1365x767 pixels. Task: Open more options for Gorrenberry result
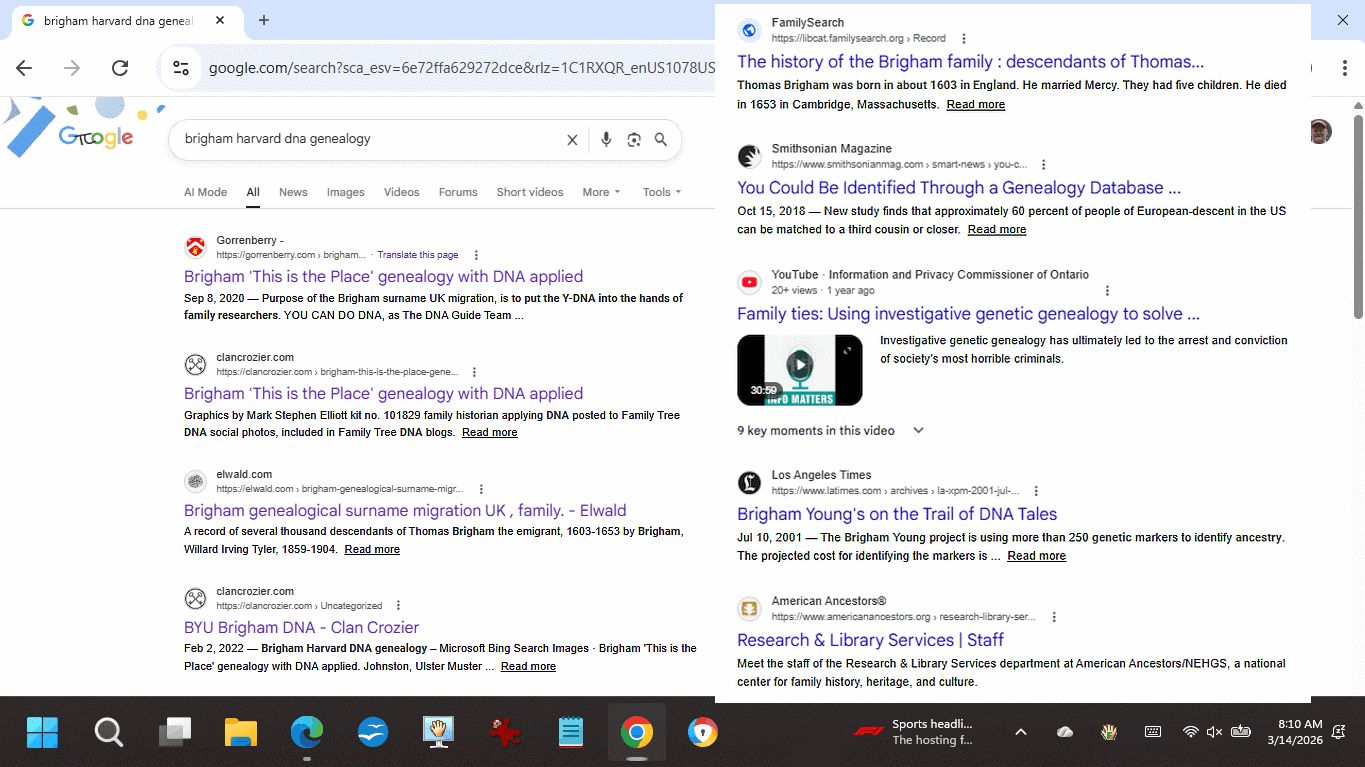tap(476, 255)
